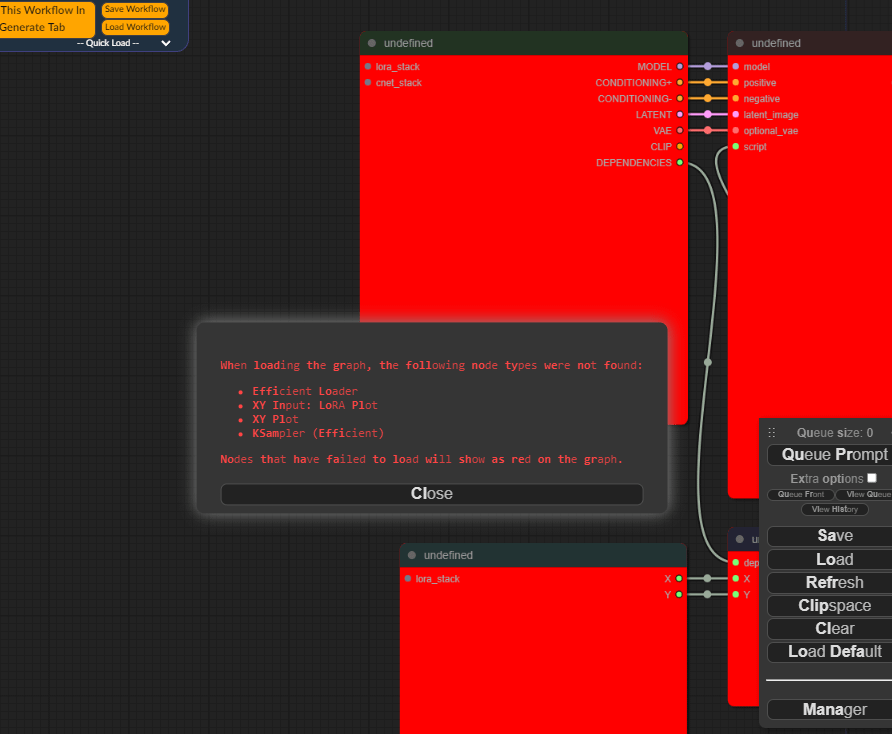892x734 pixels.
Task: Click the Efficient Loader text in dialog
Action: tap(305, 391)
